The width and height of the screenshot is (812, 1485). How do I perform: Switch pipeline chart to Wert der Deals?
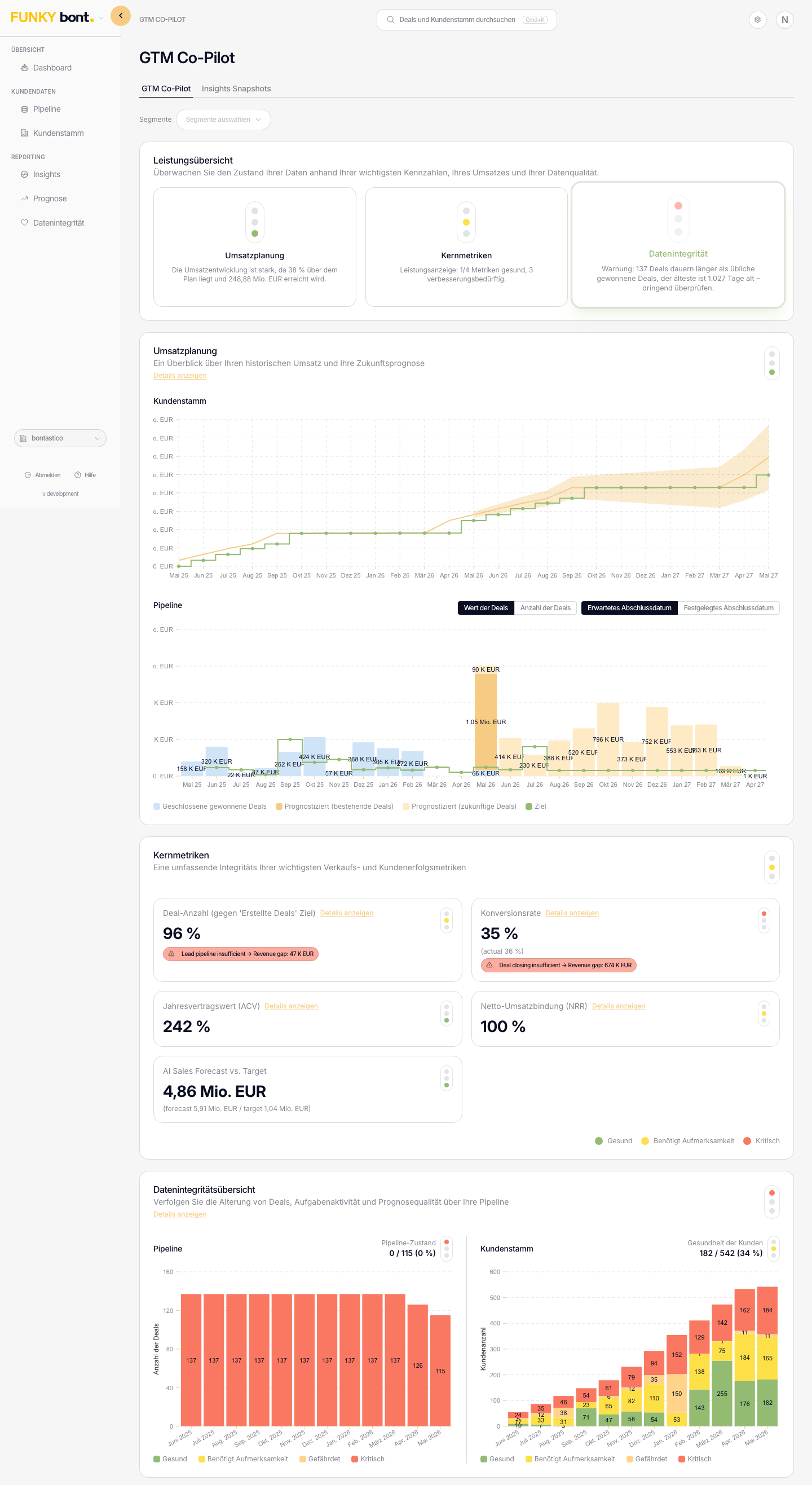[x=486, y=607]
